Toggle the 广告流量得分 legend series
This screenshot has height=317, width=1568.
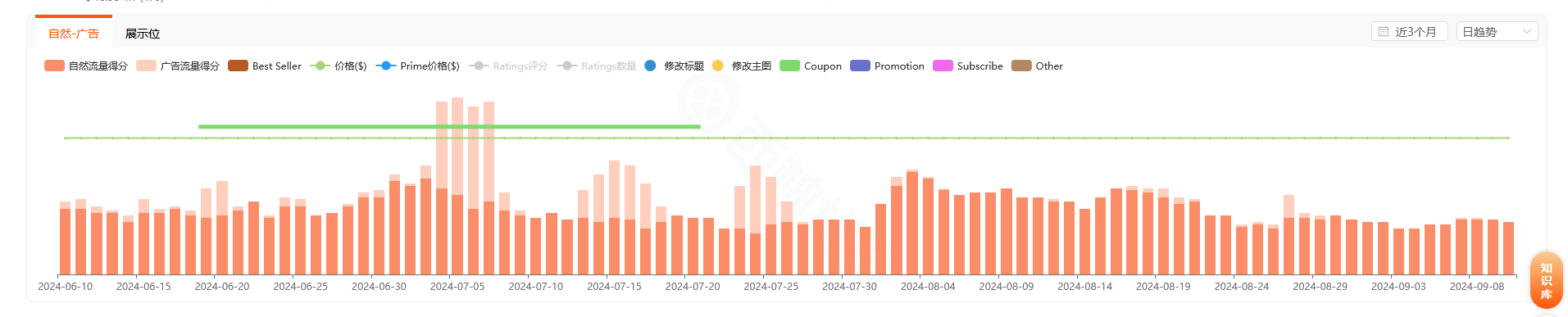pos(178,66)
